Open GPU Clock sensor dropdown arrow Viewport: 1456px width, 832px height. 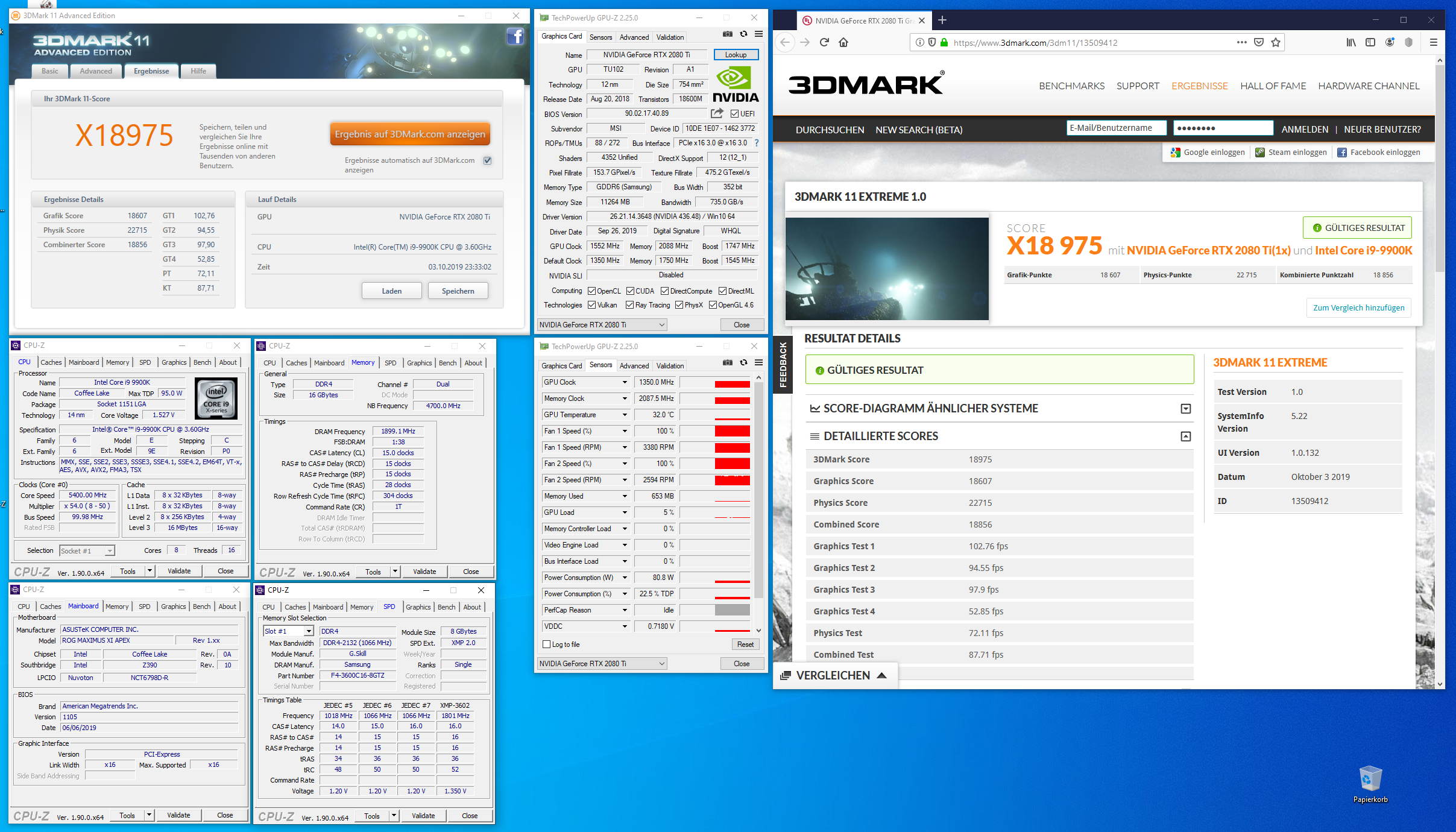click(625, 382)
